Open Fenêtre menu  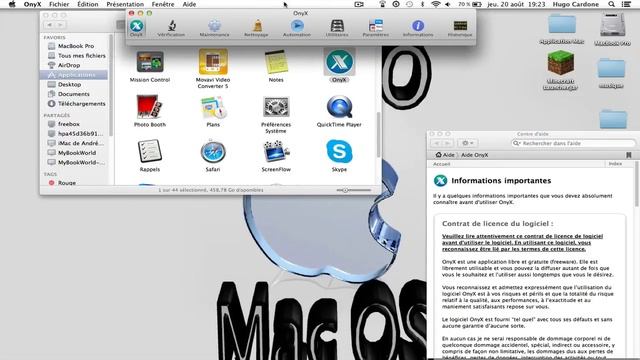tap(163, 4)
